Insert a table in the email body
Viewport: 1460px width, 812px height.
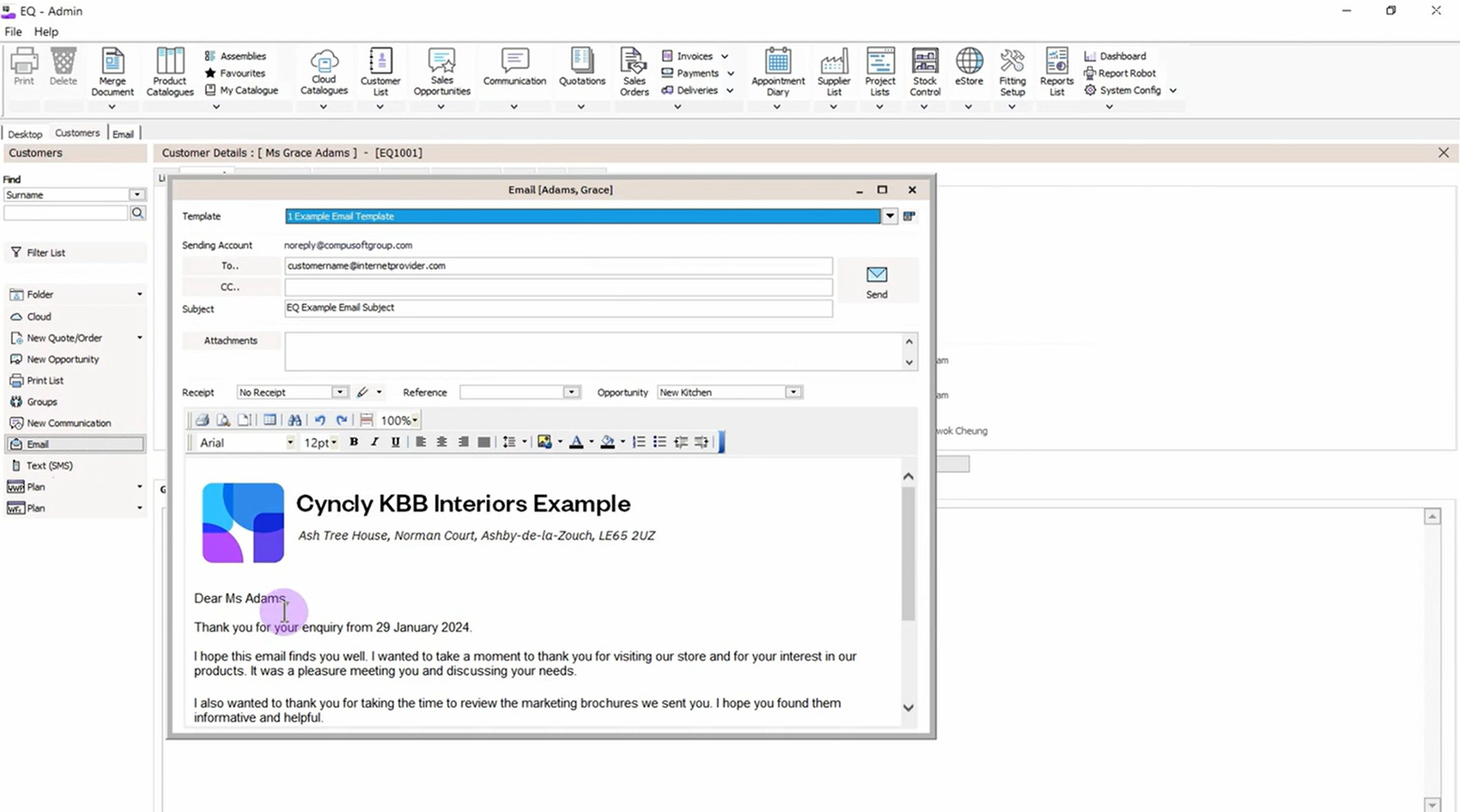click(x=270, y=420)
